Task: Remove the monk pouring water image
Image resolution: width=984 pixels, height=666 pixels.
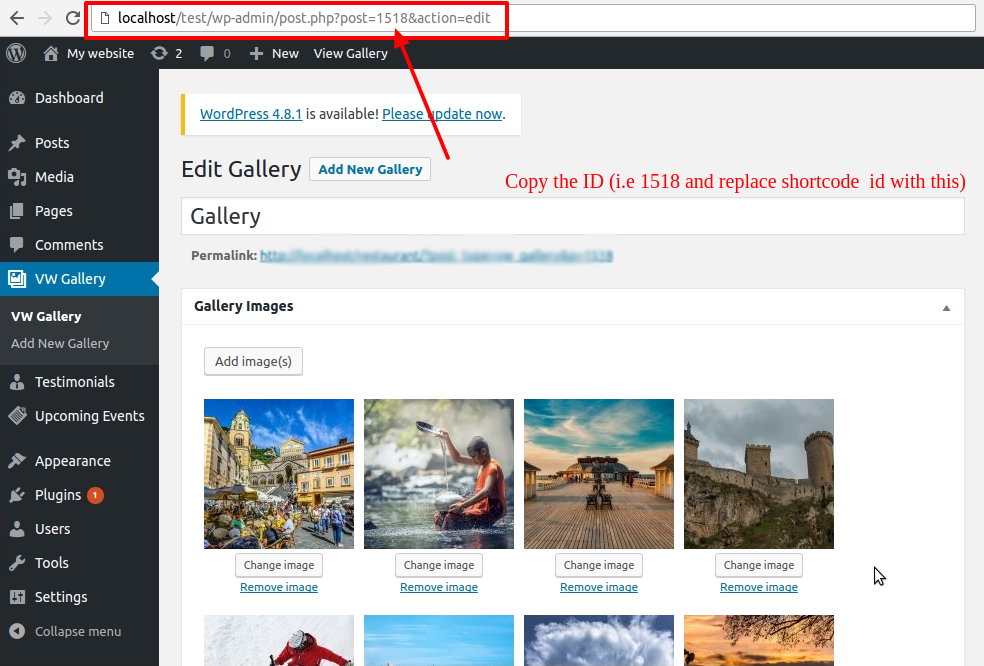Action: (439, 587)
